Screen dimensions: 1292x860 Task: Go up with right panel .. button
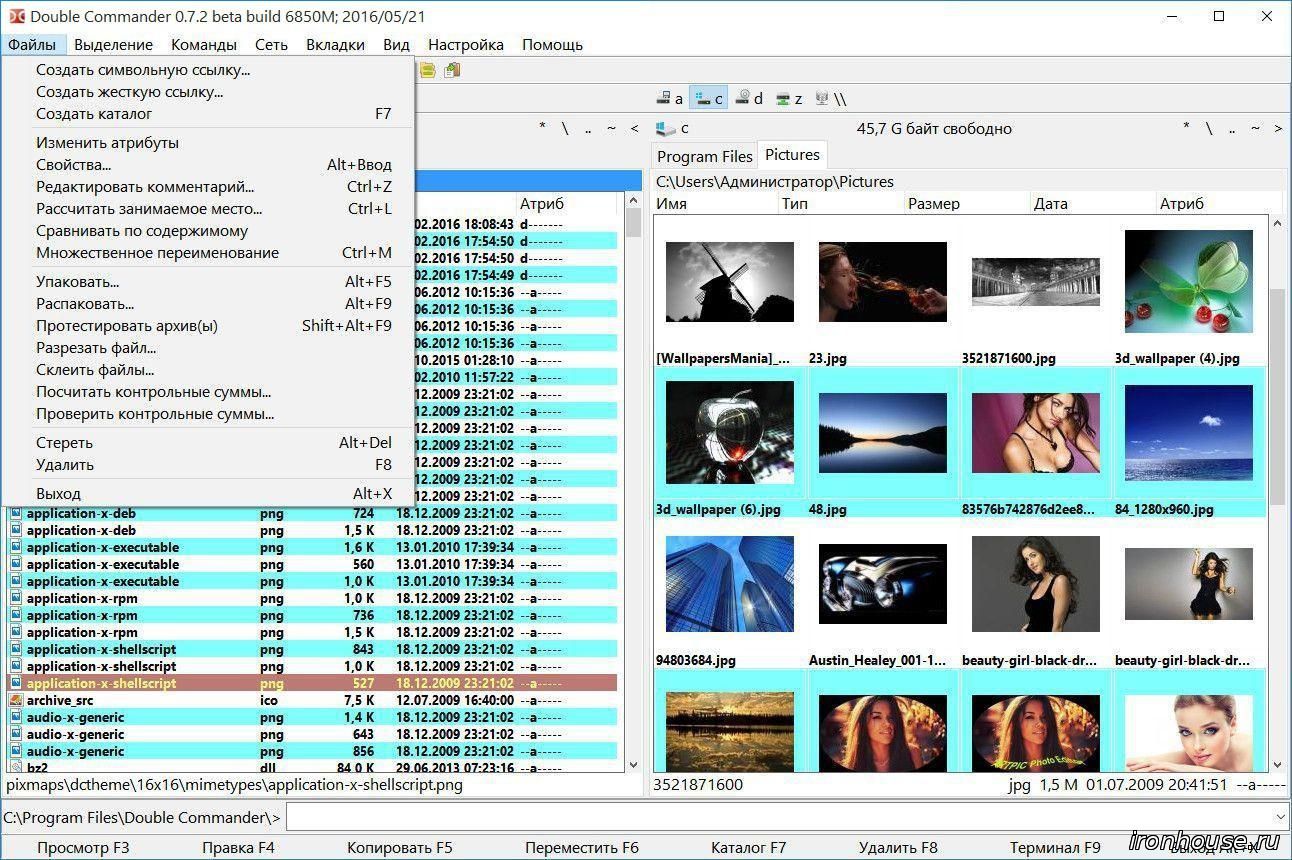[1232, 128]
